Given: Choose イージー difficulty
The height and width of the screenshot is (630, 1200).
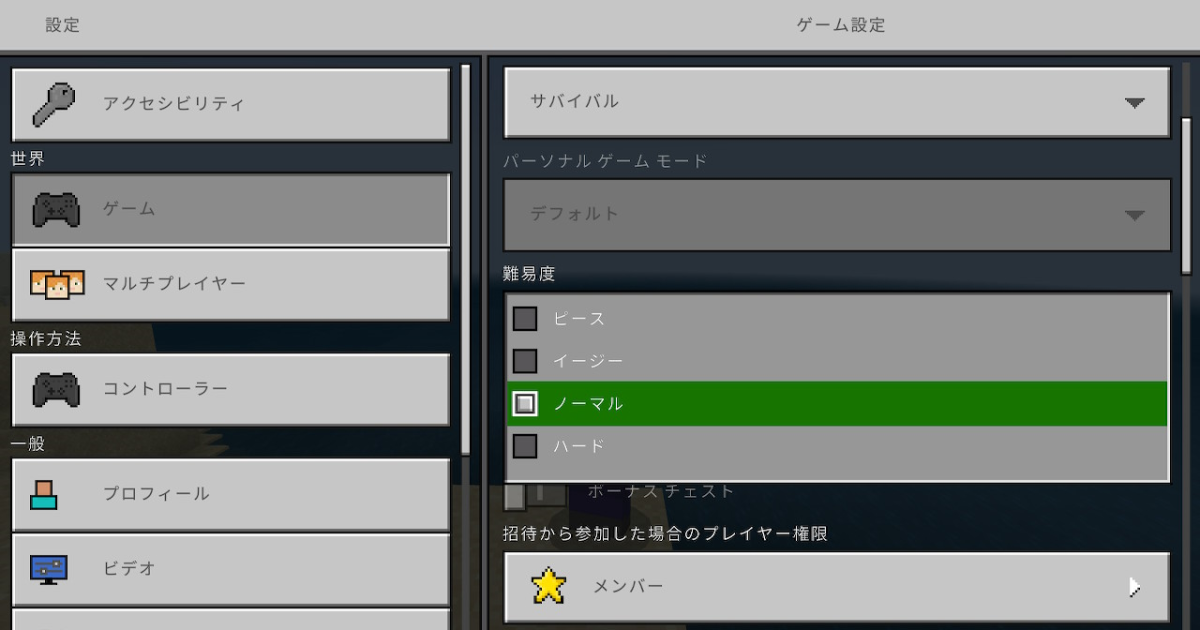Looking at the screenshot, I should click(836, 360).
